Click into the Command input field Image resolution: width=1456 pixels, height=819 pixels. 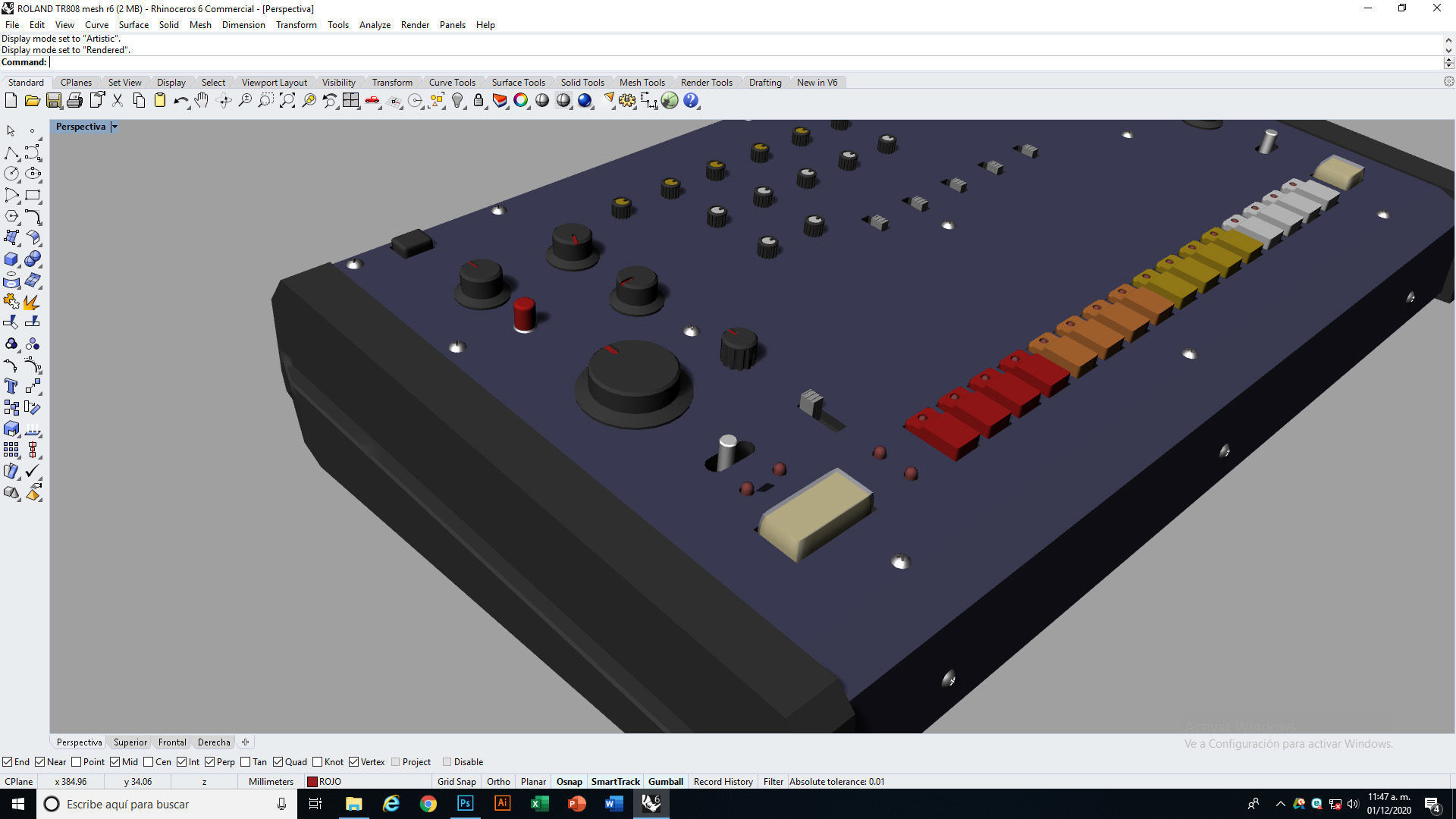pos(745,62)
